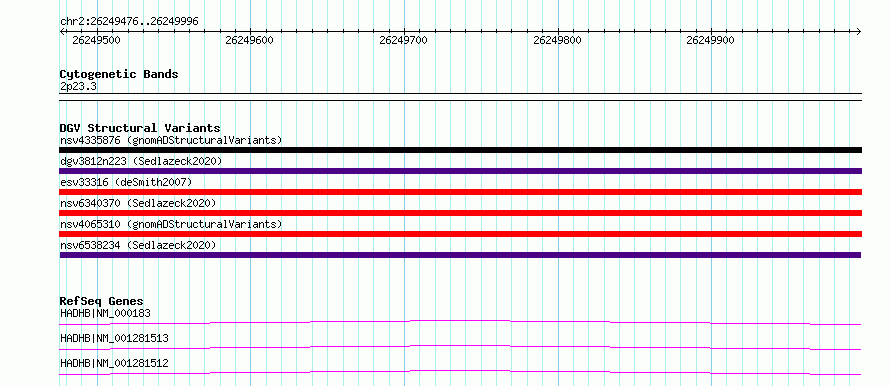Click the purple nsv6538234 variant bar
This screenshot has height=386, width=890.
tap(460, 255)
